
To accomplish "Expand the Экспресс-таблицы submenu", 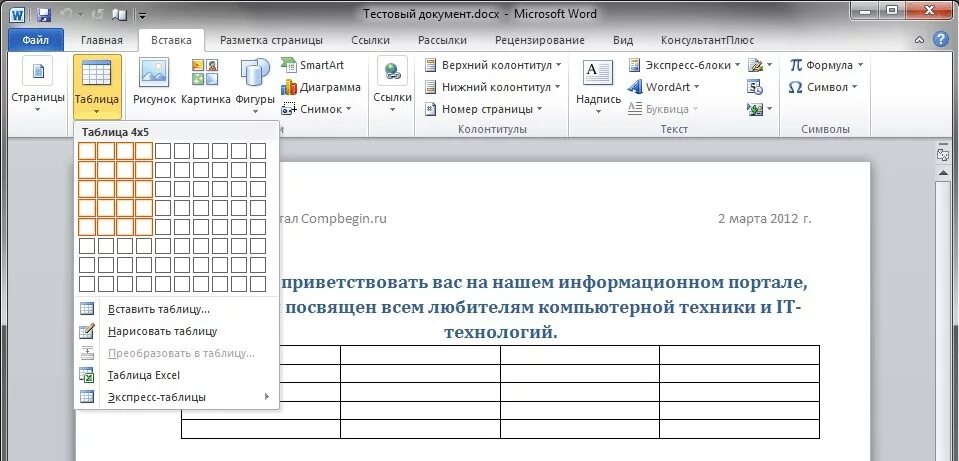I will [176, 397].
